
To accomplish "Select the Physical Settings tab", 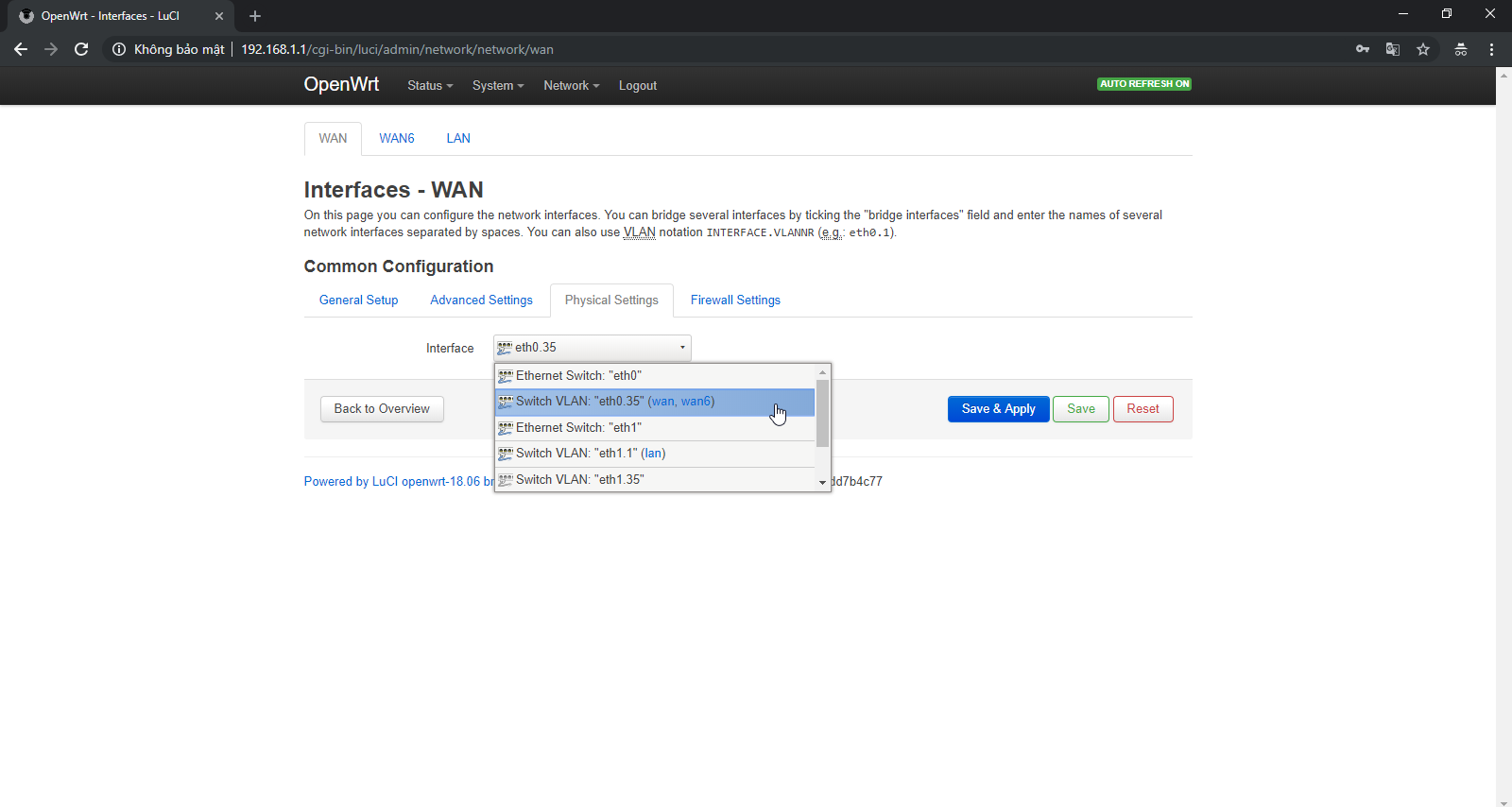I will (611, 300).
